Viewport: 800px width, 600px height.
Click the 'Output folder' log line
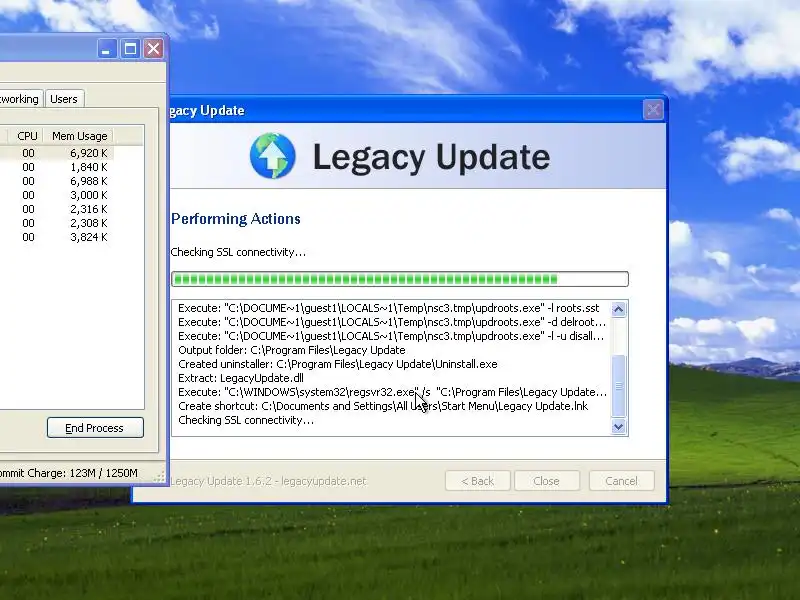[292, 350]
